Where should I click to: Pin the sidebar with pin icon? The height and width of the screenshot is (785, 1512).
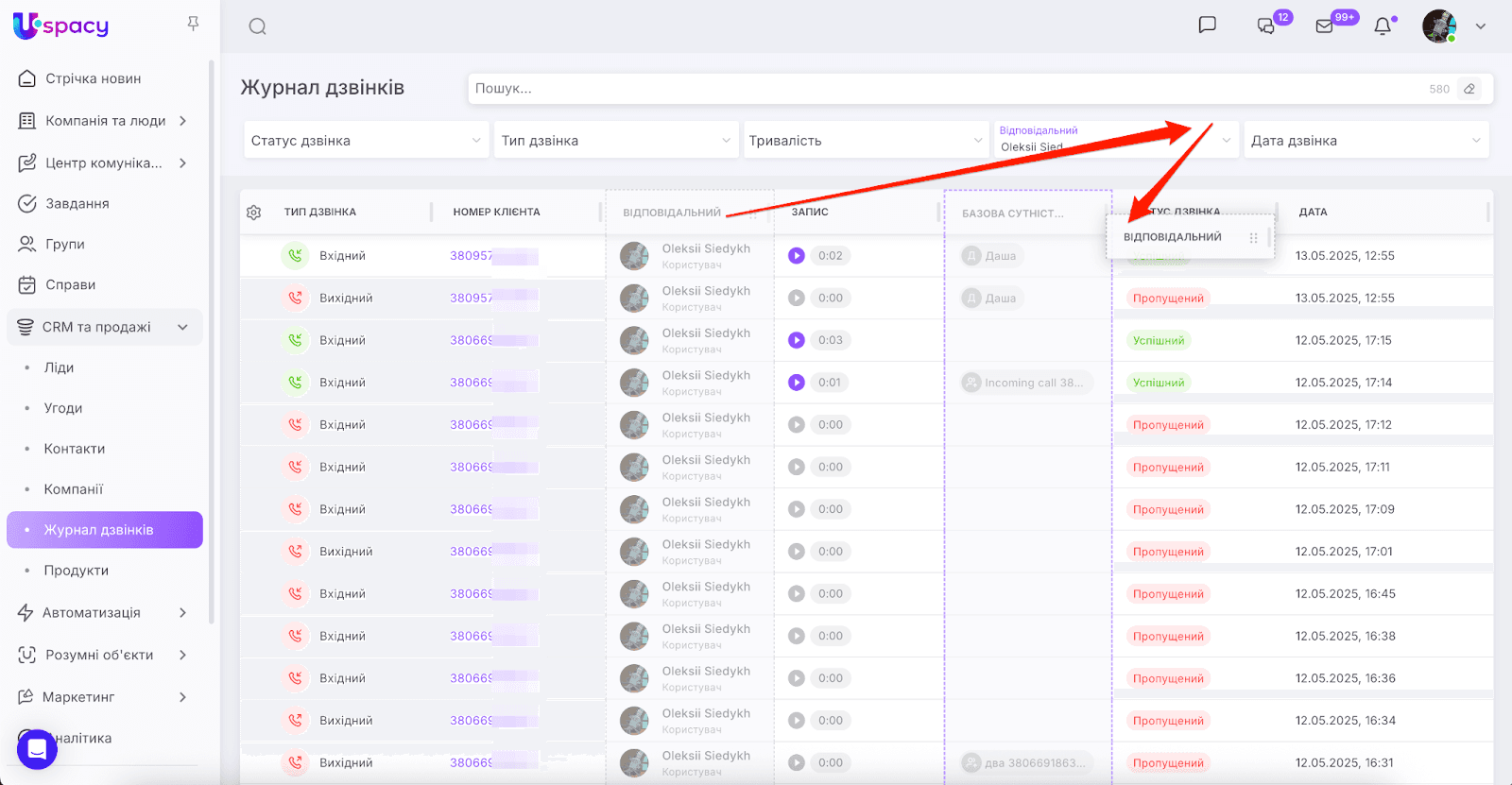point(193,24)
